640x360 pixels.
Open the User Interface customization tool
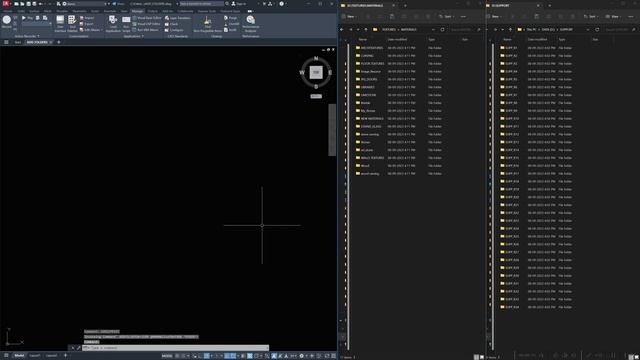point(60,24)
